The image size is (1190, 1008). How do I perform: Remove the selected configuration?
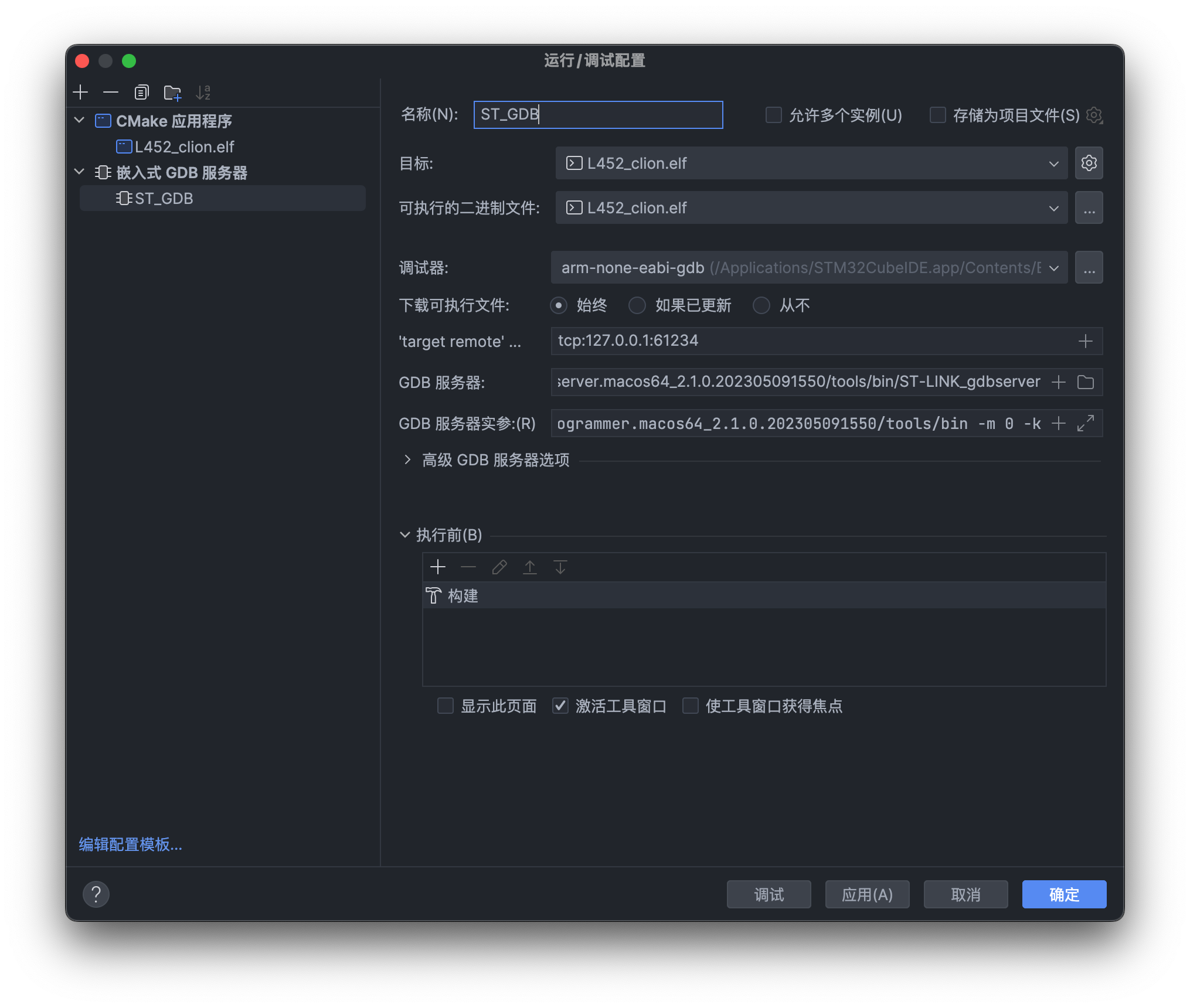coord(110,92)
